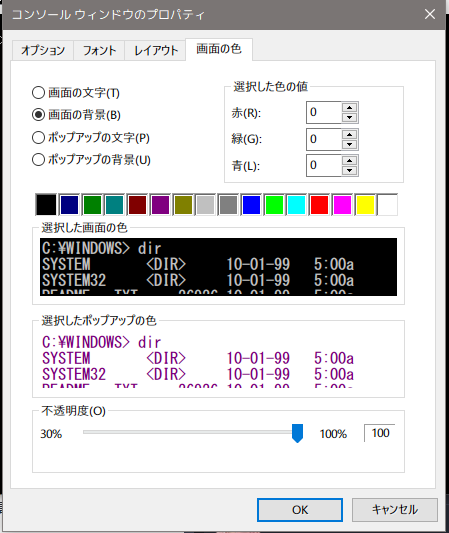Image resolution: width=449 pixels, height=533 pixels.
Task: Pick the light gray color swatch
Action: (x=206, y=205)
